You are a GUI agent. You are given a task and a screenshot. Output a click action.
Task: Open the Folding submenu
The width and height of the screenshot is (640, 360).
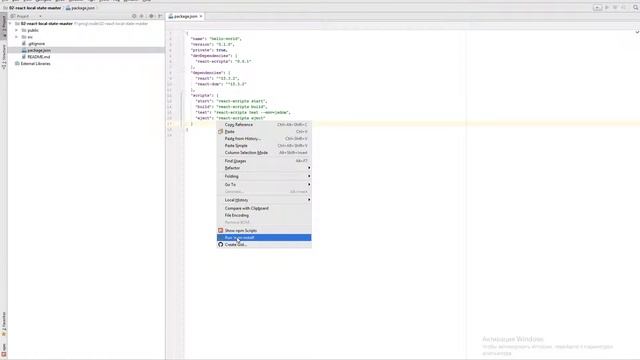(264, 176)
